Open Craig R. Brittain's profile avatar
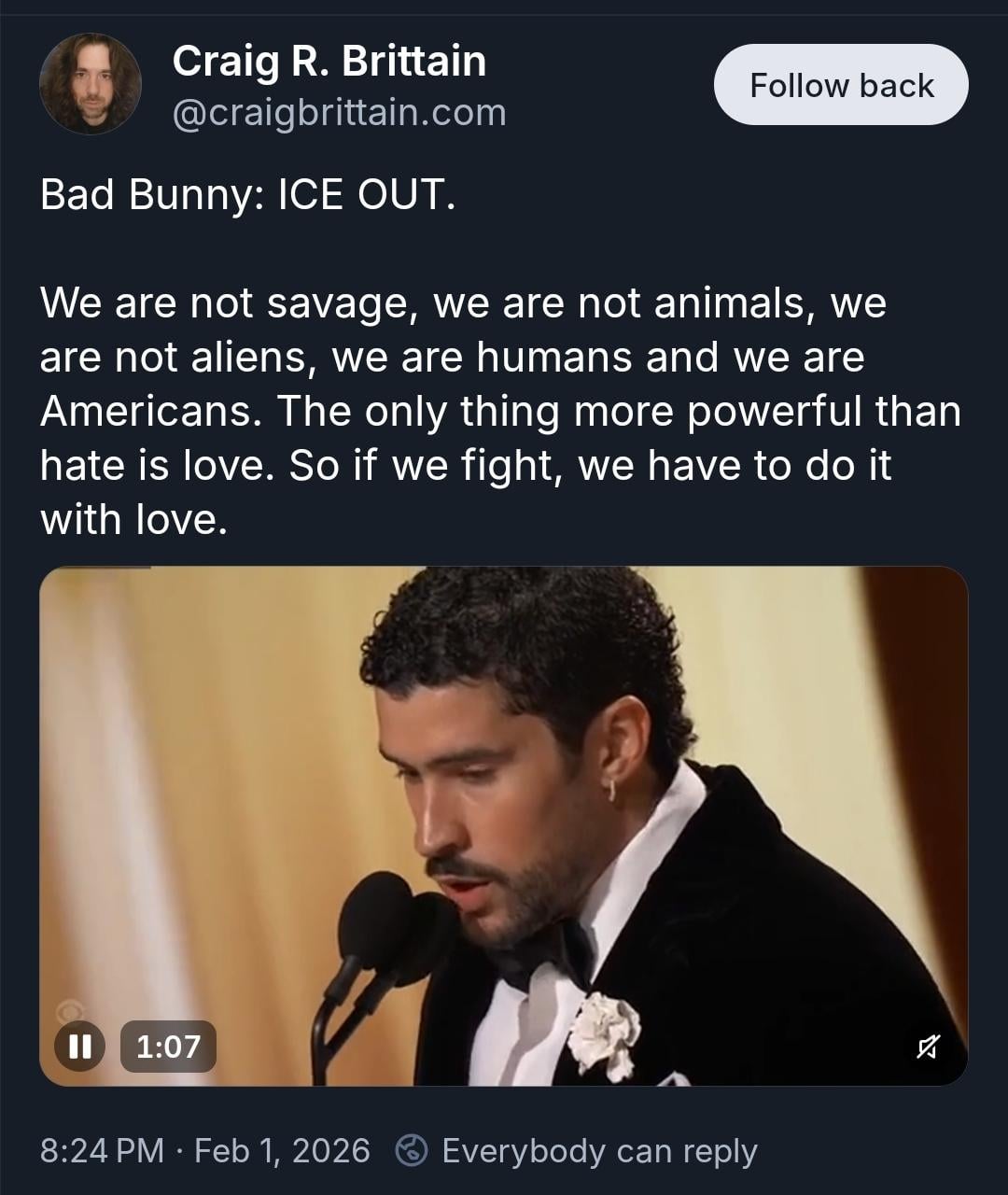The width and height of the screenshot is (1008, 1195). [x=91, y=84]
